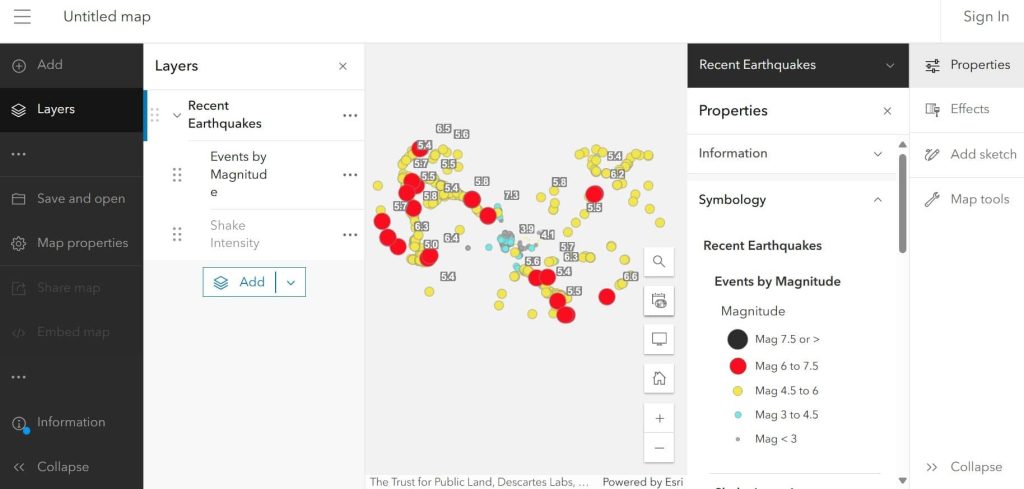Collapse the Recent Earthquakes group layer
Viewport: 1024px width, 489px height.
[x=177, y=115]
